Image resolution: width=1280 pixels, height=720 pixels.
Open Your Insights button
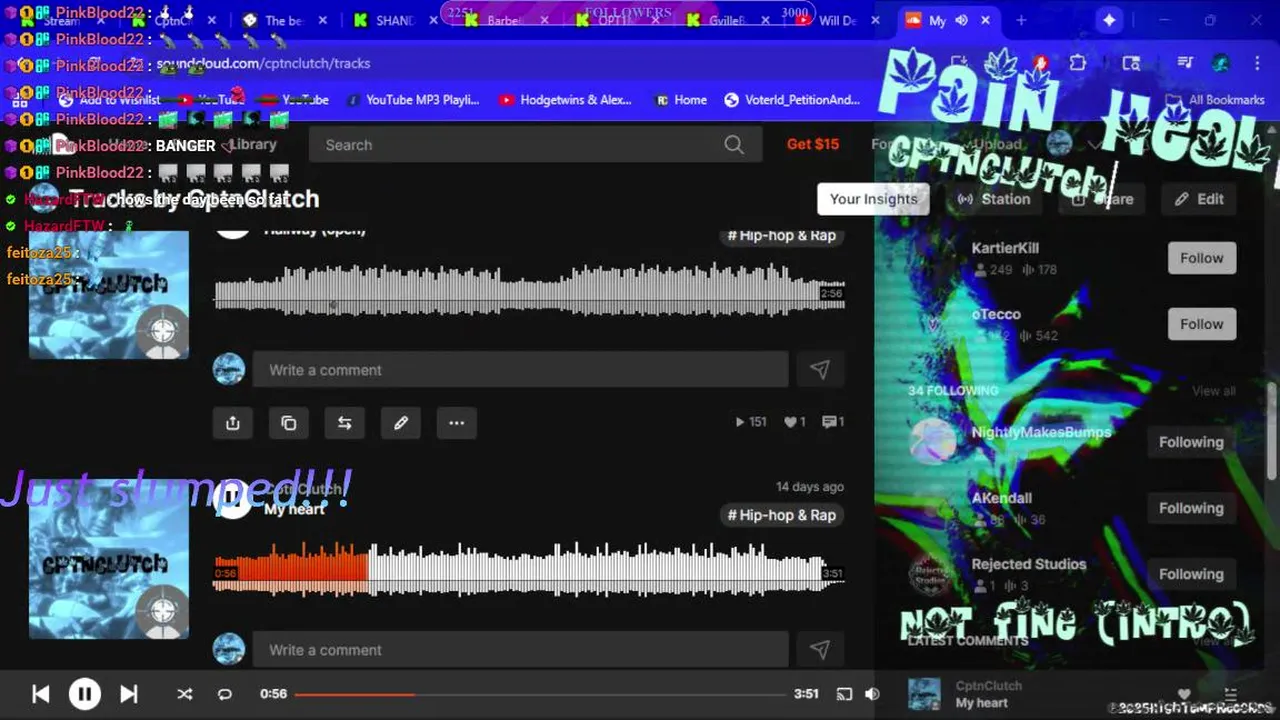tap(873, 199)
